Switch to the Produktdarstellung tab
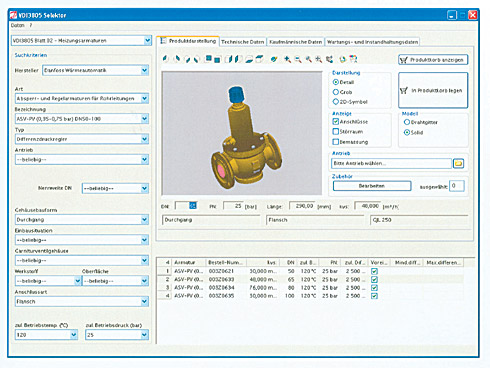Screen dimensions: 490x368 (188, 41)
